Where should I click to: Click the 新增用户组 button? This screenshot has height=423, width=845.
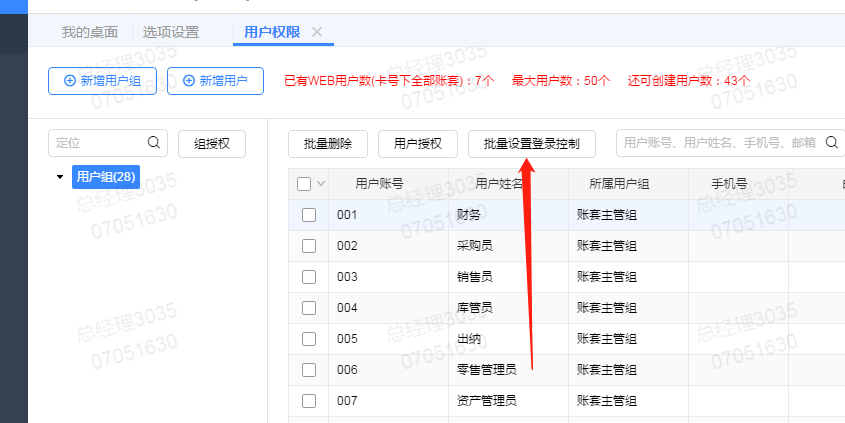coord(102,81)
